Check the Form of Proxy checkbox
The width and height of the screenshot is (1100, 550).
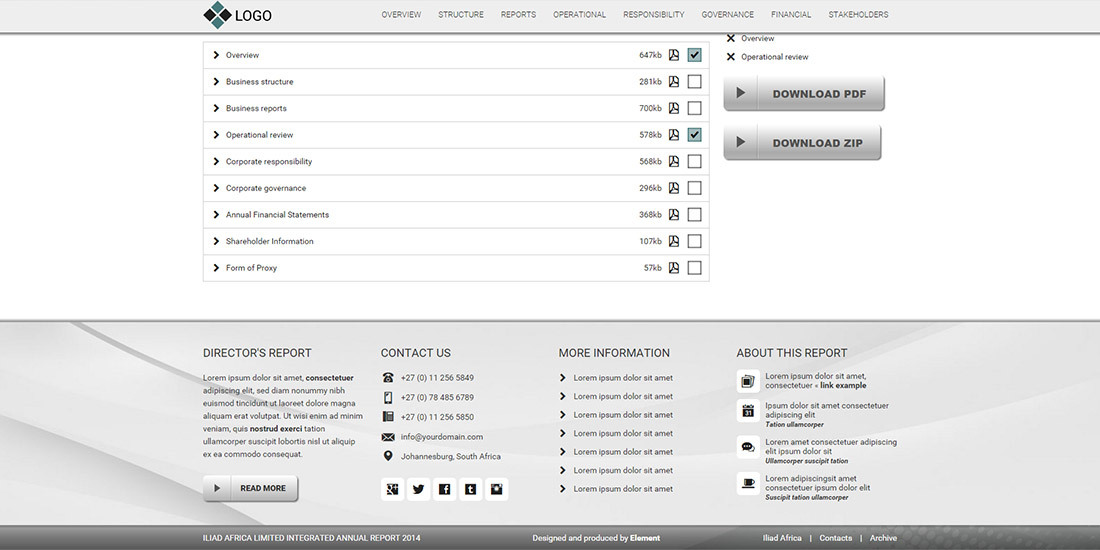click(x=695, y=268)
